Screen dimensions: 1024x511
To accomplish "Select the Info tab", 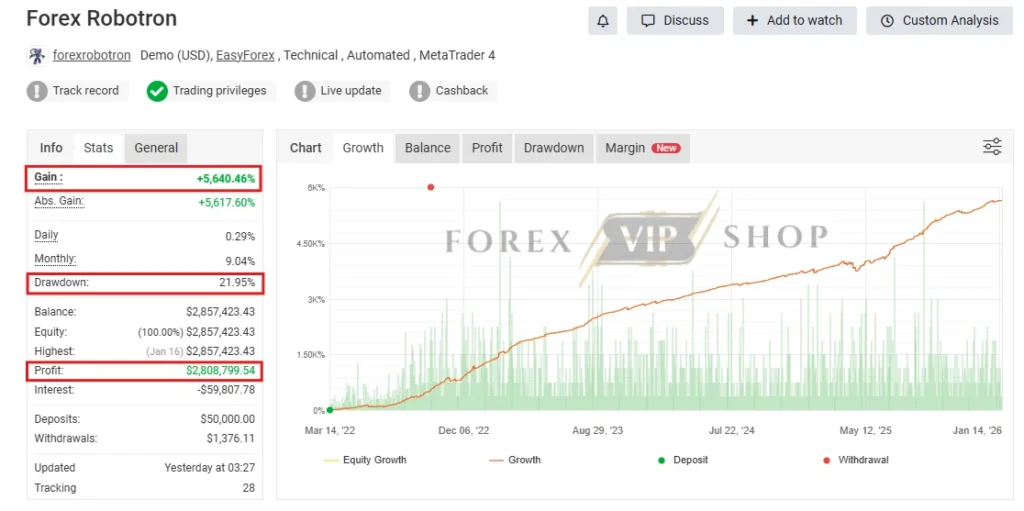I will point(51,148).
